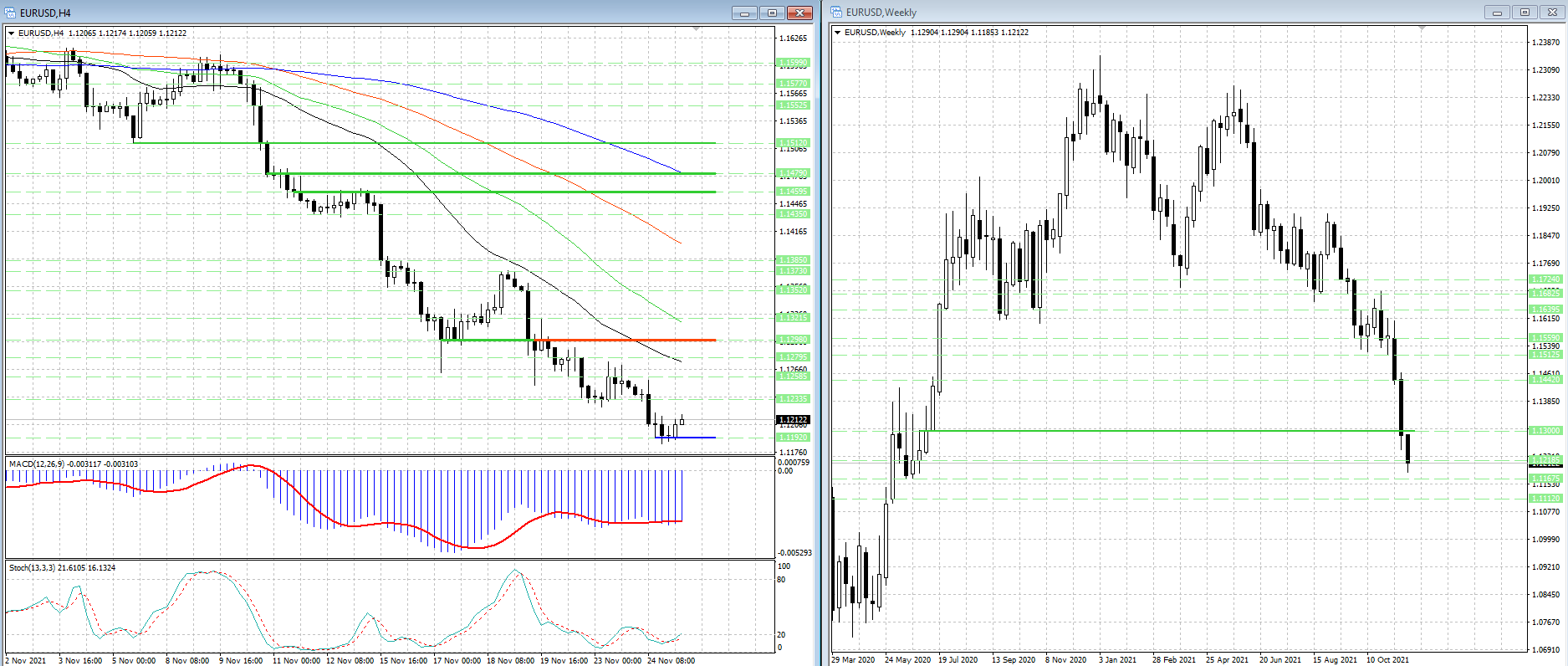The image size is (1568, 666).
Task: Click the 1.13000 level label on Weekly chart
Action: (x=1545, y=431)
